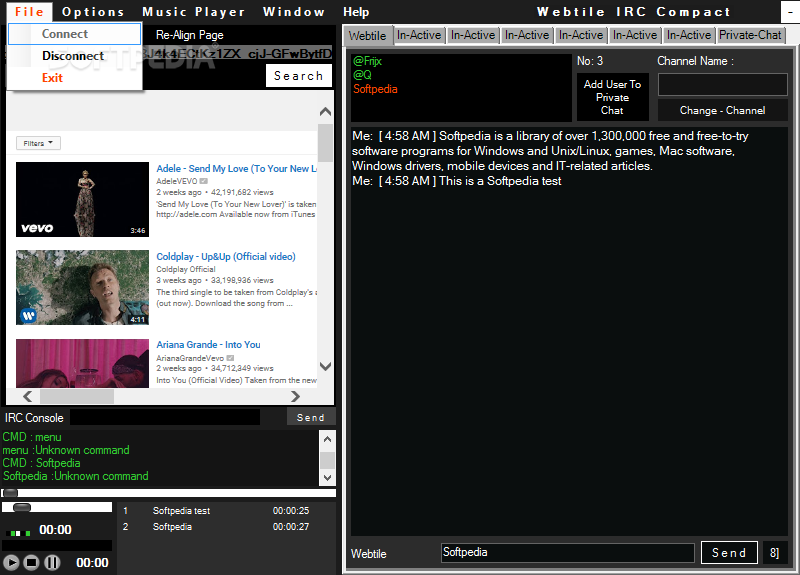The height and width of the screenshot is (575, 800).
Task: Click the Change - Channel button
Action: (722, 110)
